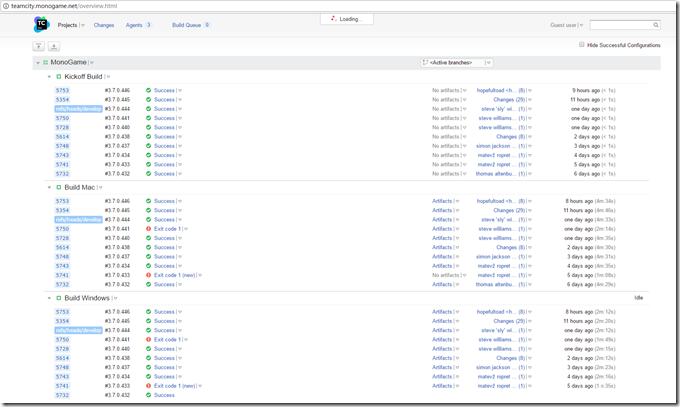This screenshot has height=407, width=680.
Task: Open the Guest user menu
Action: click(566, 25)
